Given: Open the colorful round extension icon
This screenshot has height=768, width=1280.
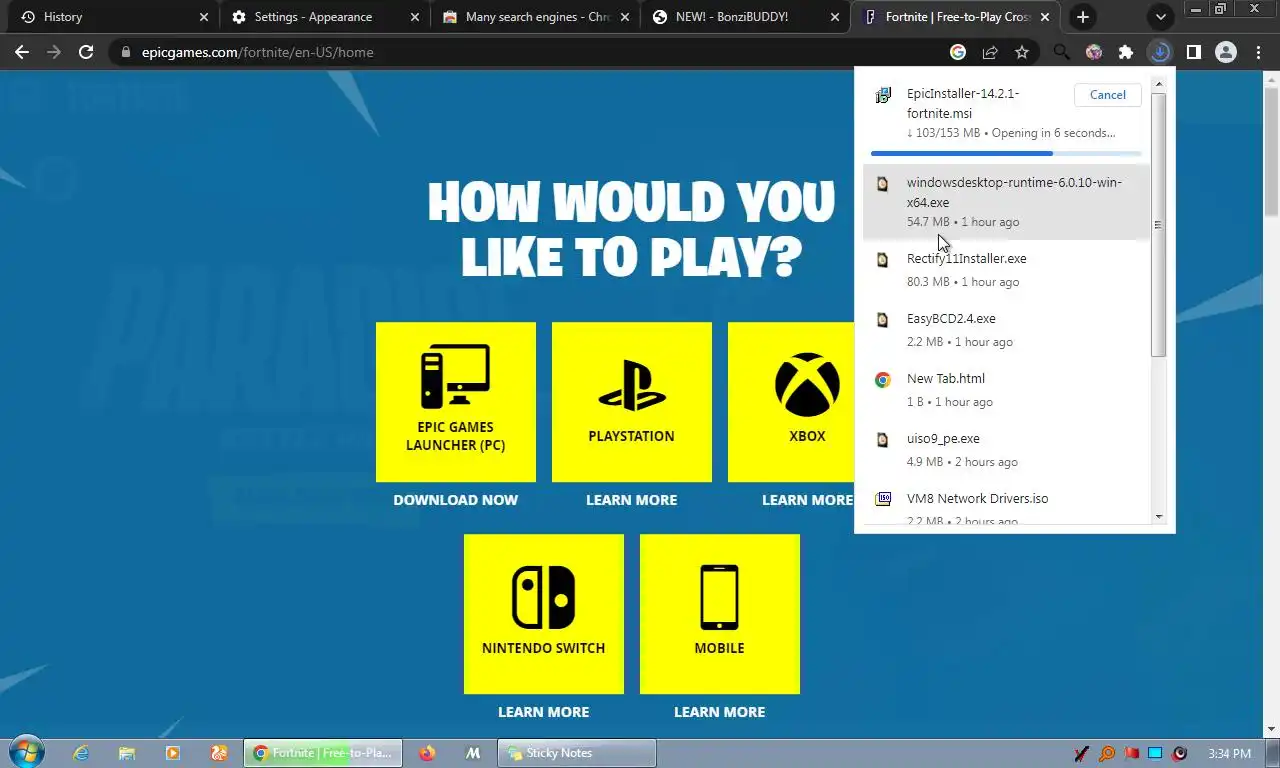Looking at the screenshot, I should 1093,52.
